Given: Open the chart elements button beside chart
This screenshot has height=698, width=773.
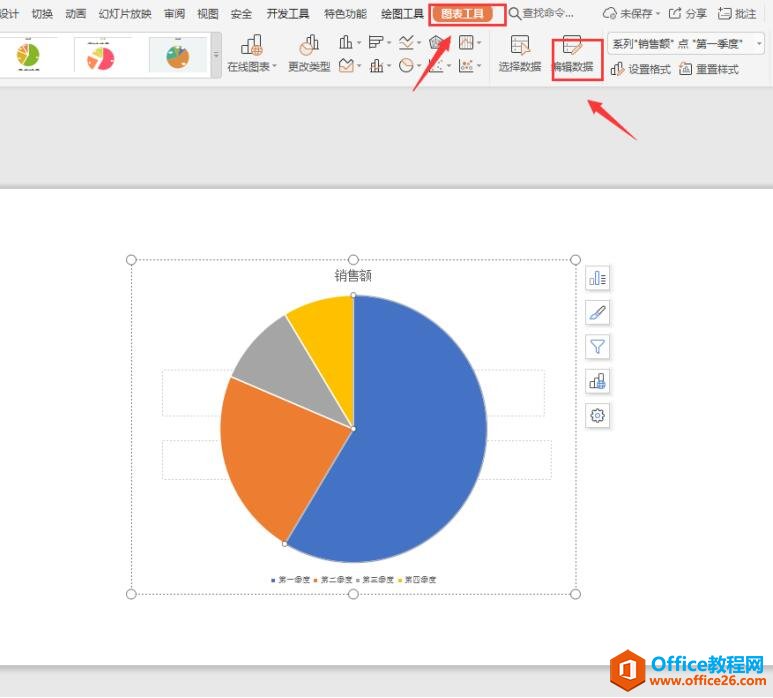Looking at the screenshot, I should [598, 278].
